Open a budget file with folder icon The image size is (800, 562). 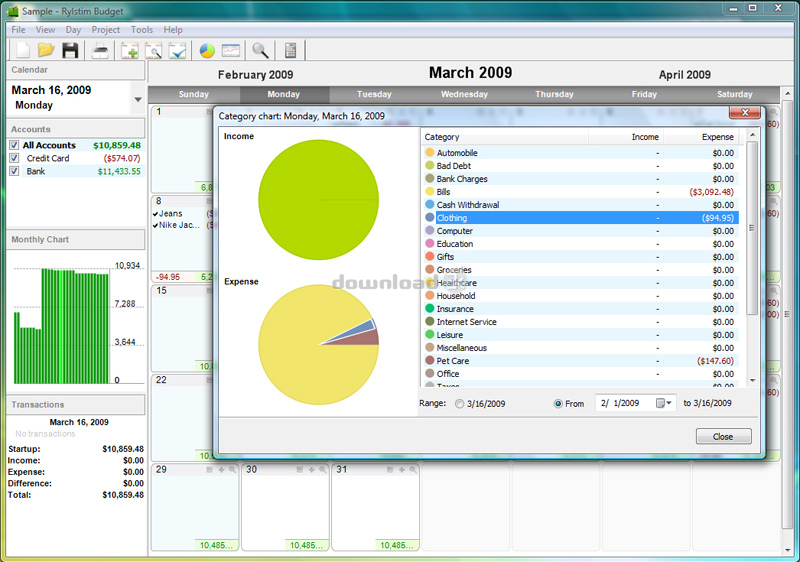click(46, 50)
